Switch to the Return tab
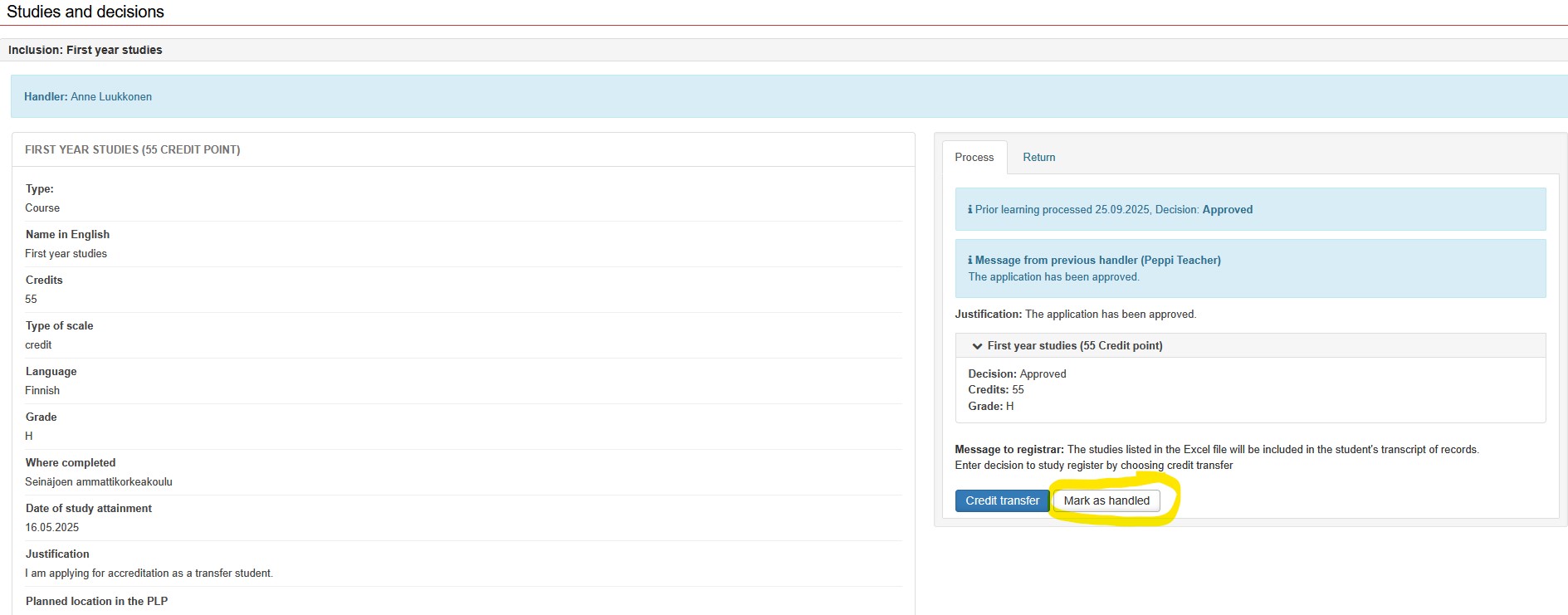1568x615 pixels. (1038, 157)
